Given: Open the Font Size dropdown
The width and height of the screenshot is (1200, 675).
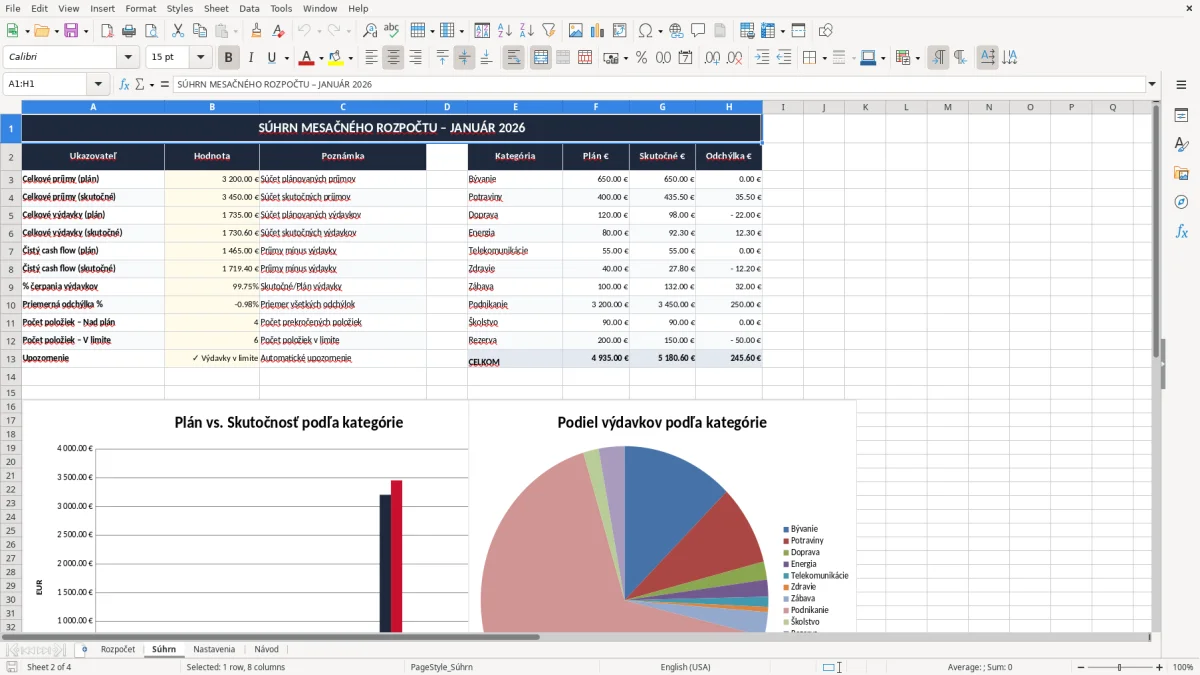Looking at the screenshot, I should (200, 58).
